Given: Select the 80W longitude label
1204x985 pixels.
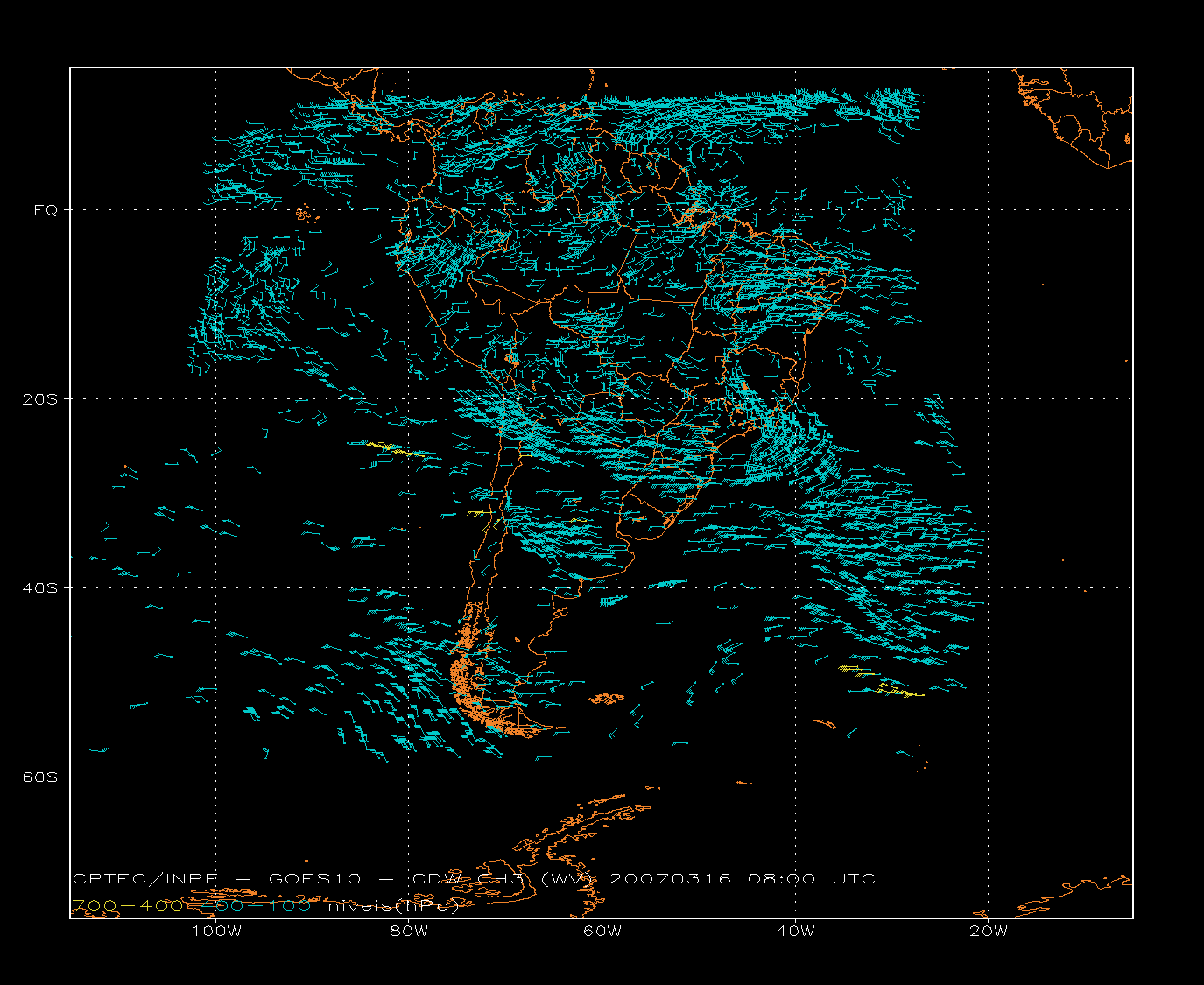Looking at the screenshot, I should 409,931.
